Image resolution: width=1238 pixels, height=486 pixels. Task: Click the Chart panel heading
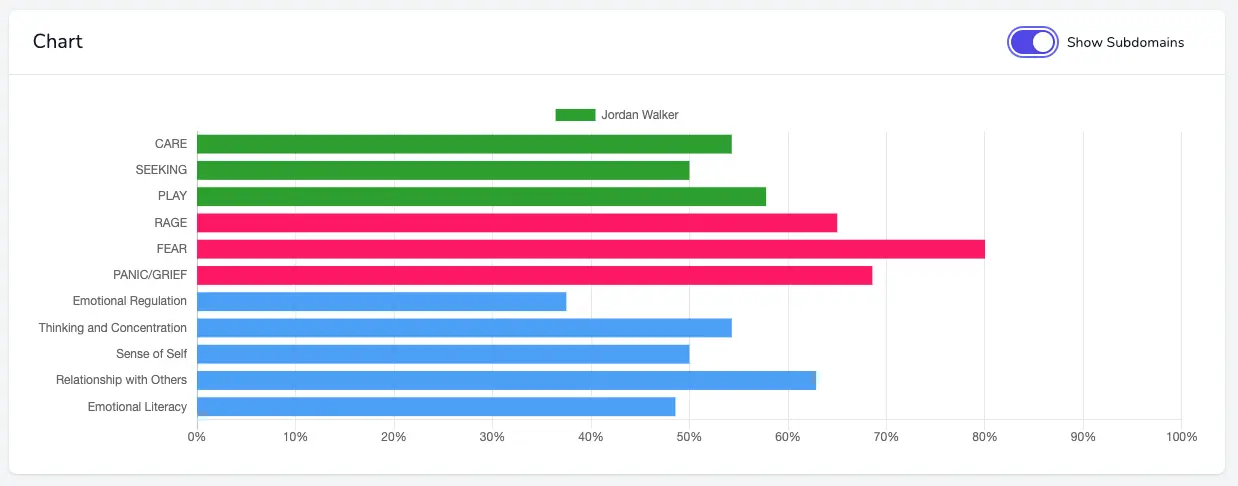pos(58,41)
